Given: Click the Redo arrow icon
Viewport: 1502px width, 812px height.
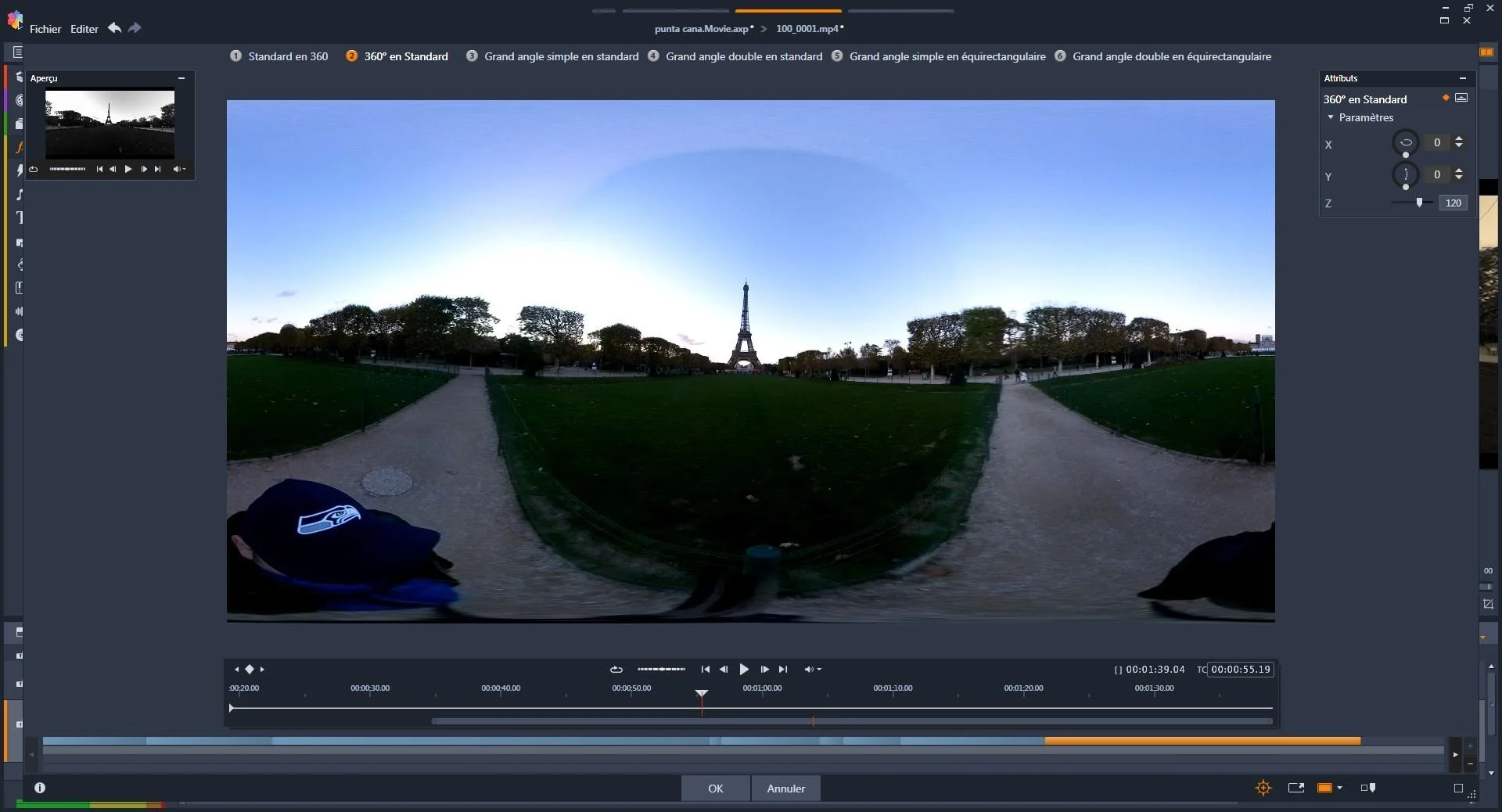Looking at the screenshot, I should tap(135, 28).
